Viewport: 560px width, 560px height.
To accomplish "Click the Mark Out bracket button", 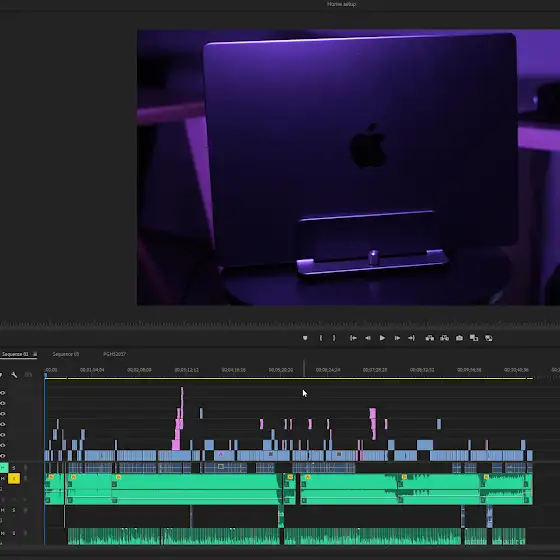I will coord(334,338).
